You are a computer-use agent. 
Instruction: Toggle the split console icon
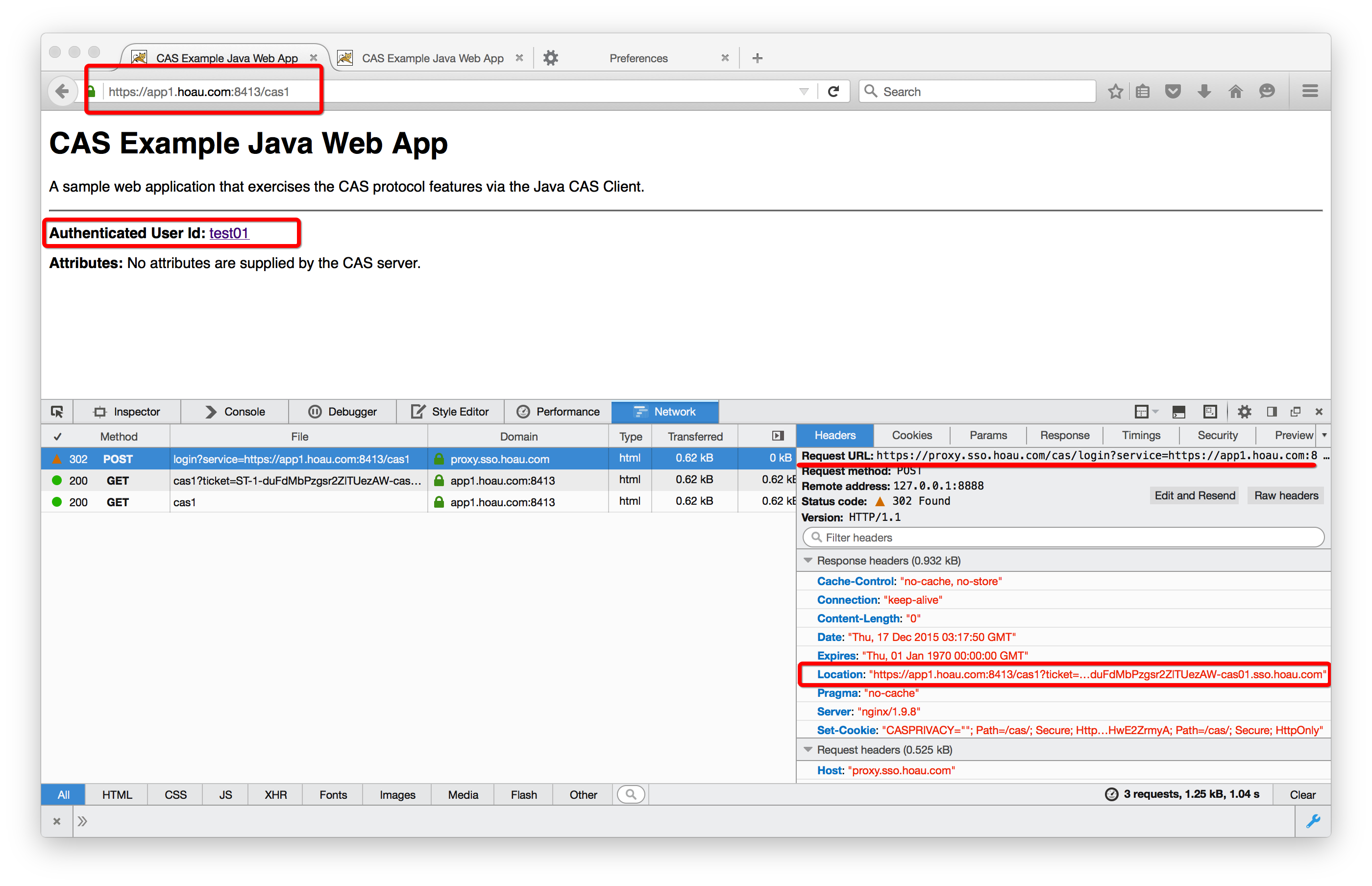[x=1179, y=411]
